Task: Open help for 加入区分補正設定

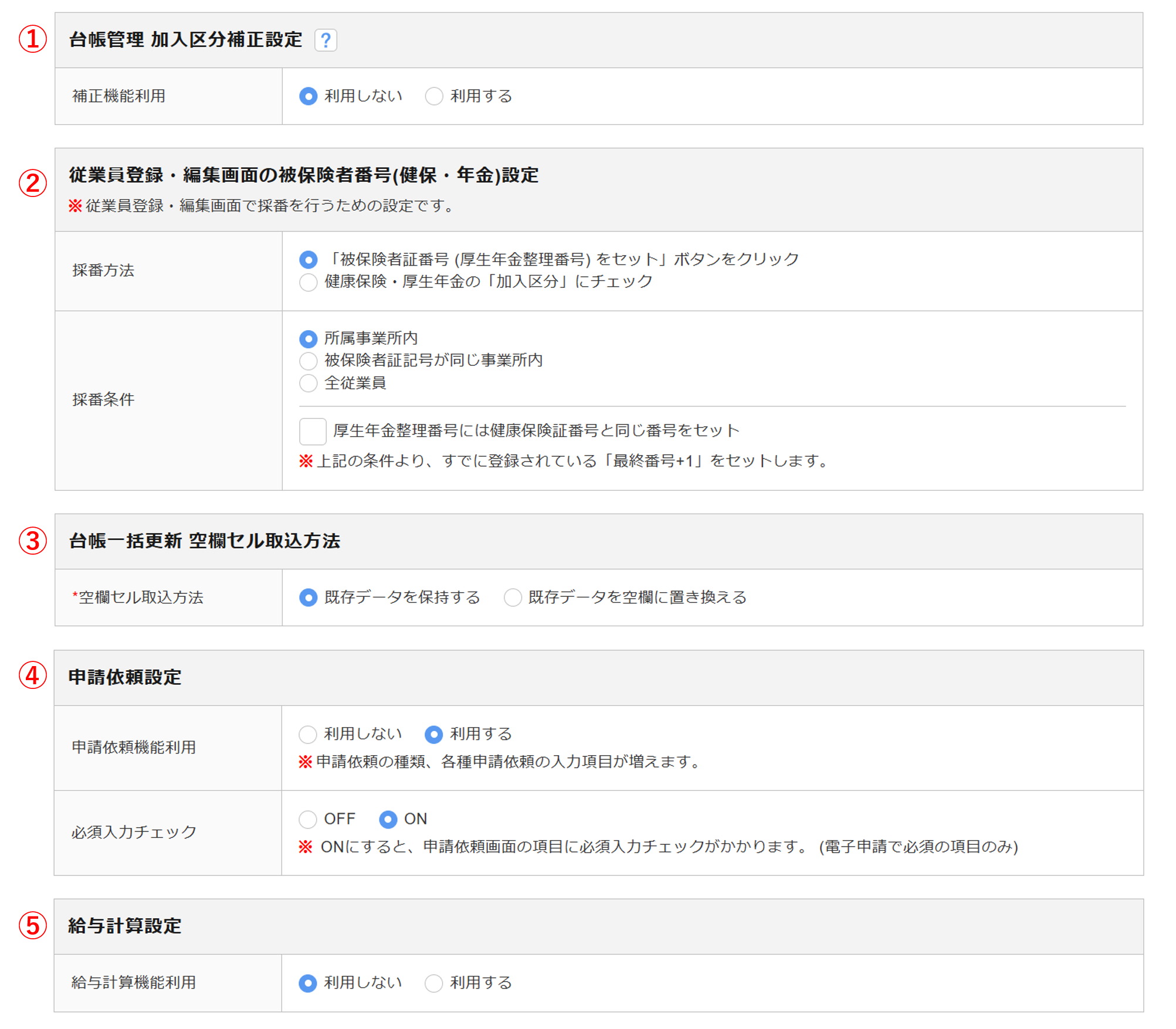Action: point(326,40)
